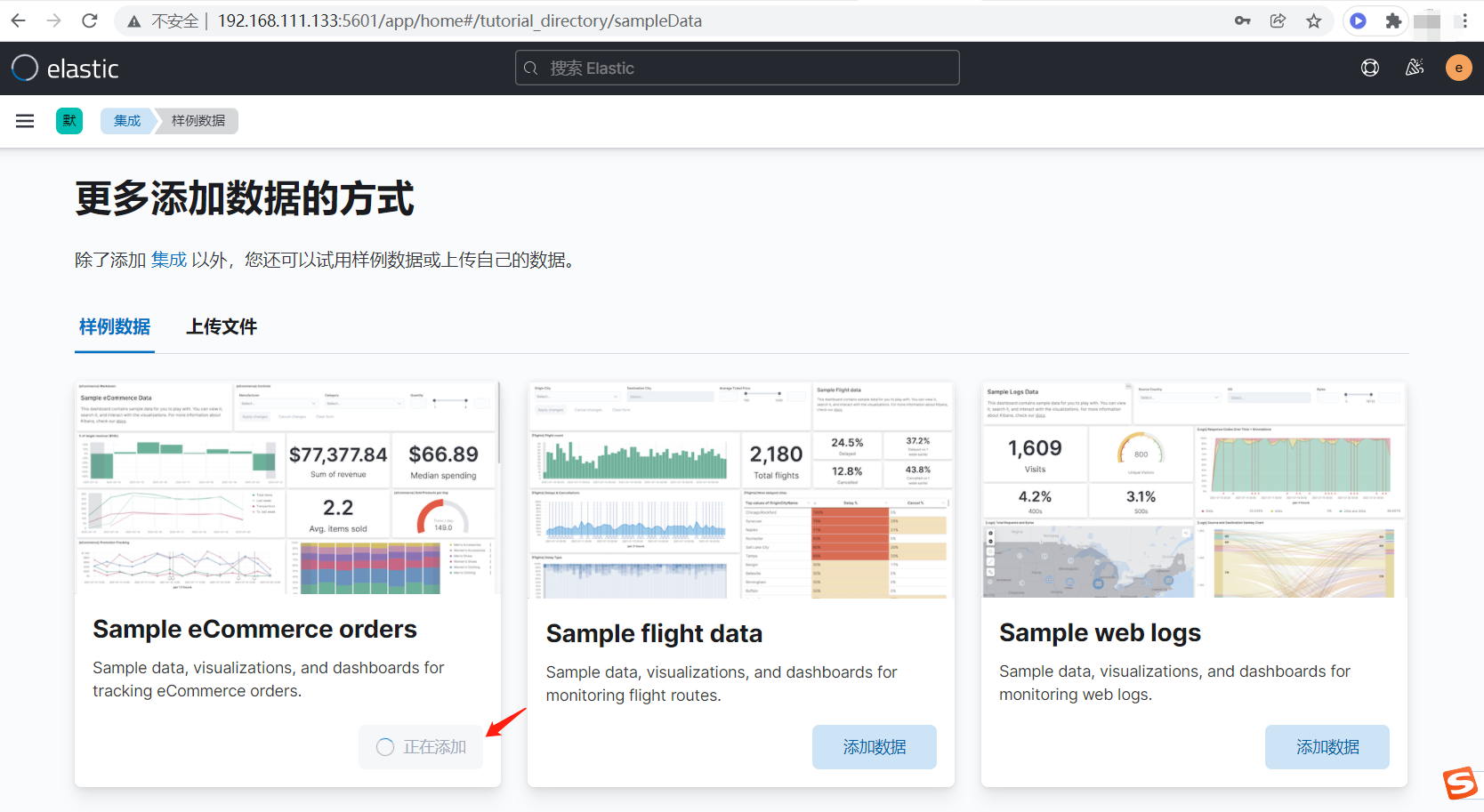
Task: Click the 更多添加数据的方式 heading
Action: (245, 198)
